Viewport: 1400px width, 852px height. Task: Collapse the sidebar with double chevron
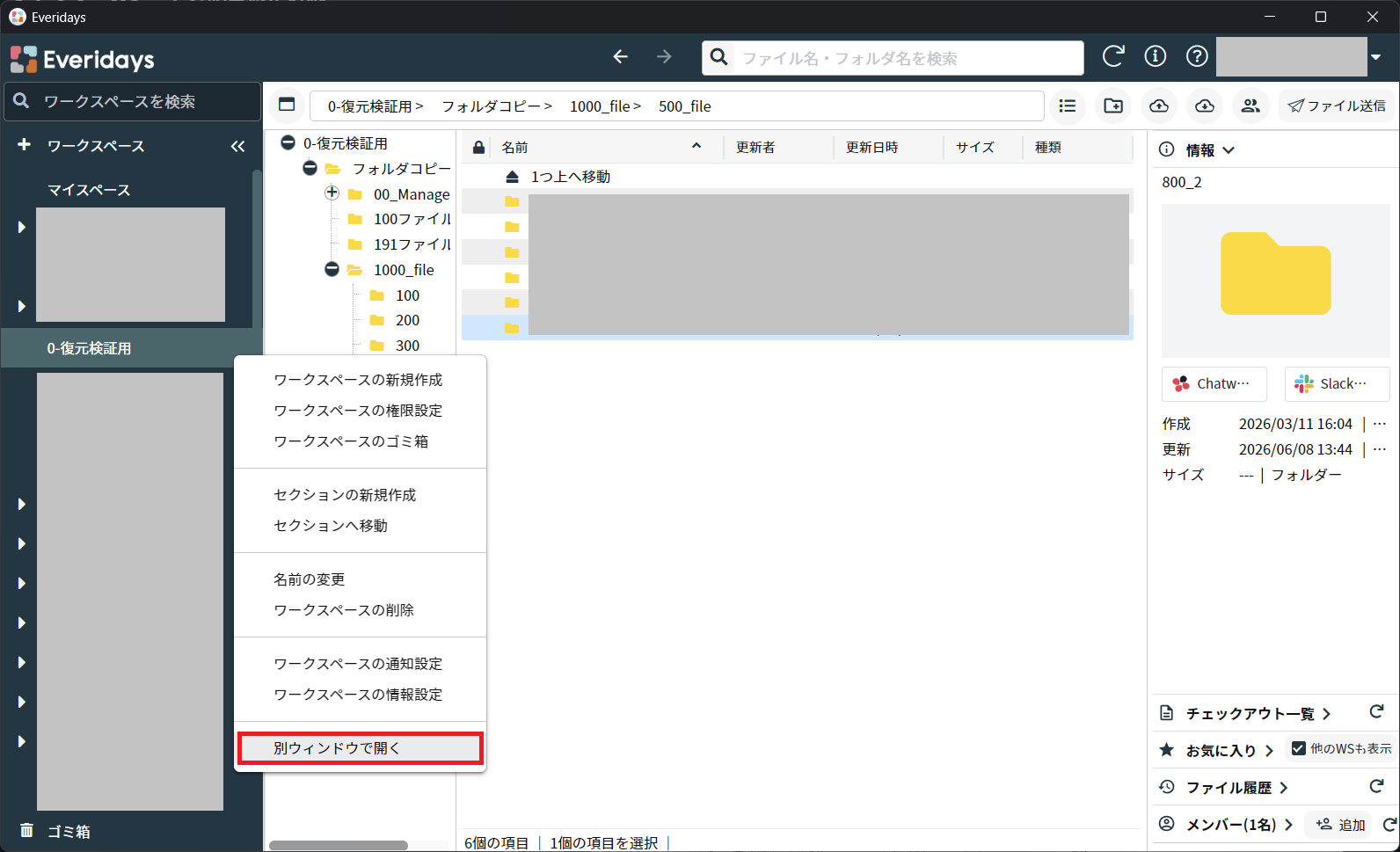coord(237,146)
